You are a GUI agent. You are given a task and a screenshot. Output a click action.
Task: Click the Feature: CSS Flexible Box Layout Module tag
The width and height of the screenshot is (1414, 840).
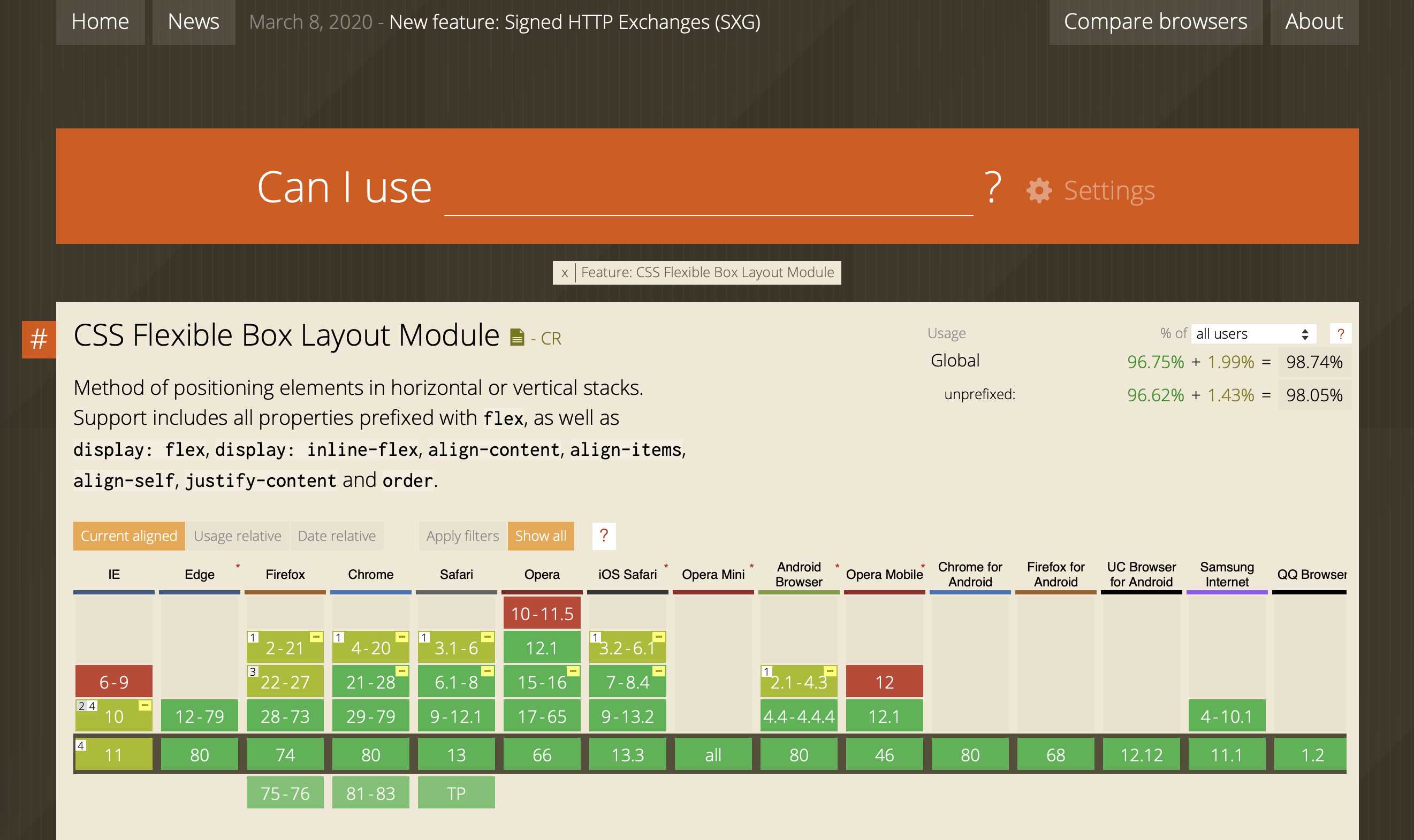pyautogui.click(x=708, y=273)
